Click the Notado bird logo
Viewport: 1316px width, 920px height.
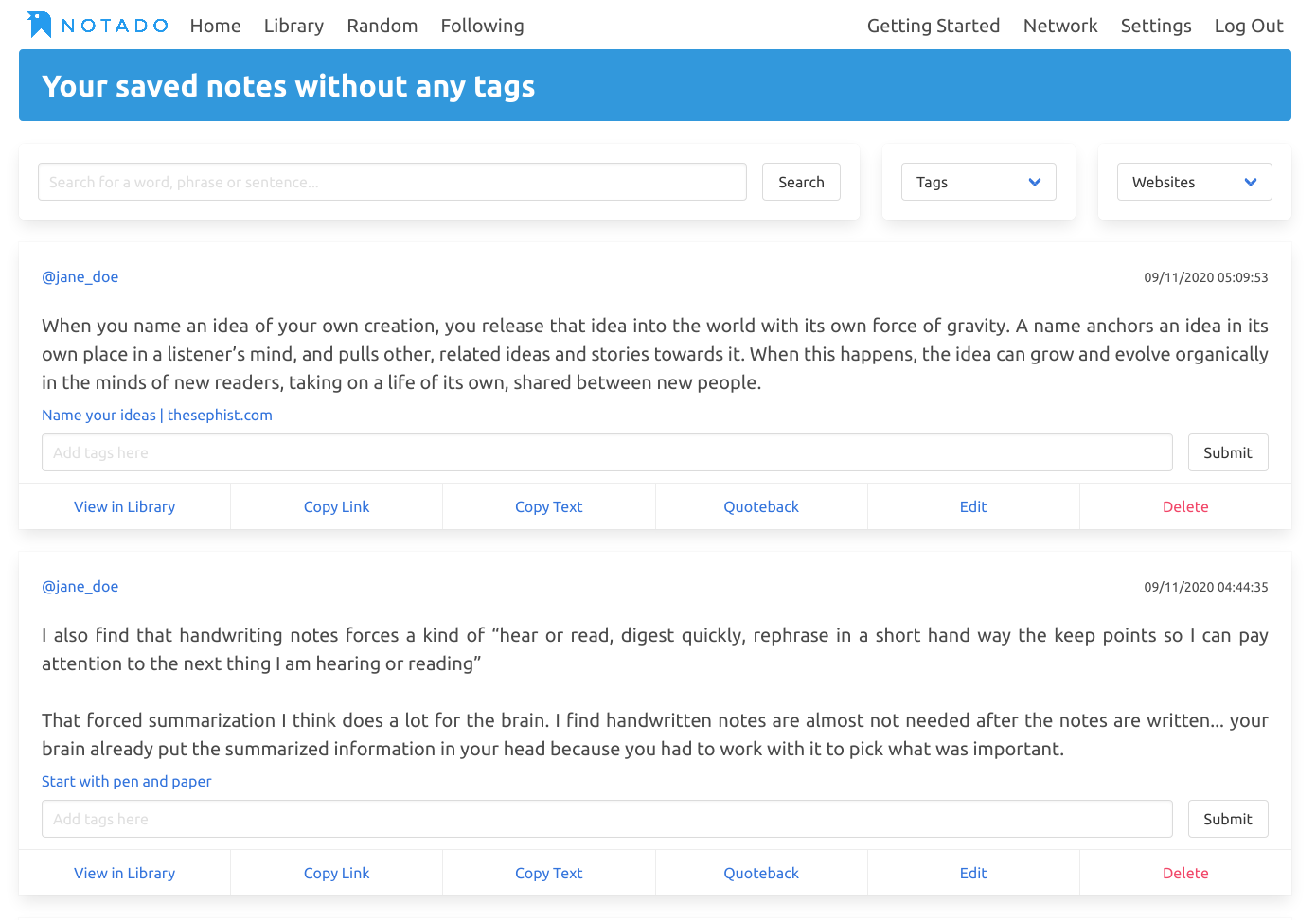39,23
